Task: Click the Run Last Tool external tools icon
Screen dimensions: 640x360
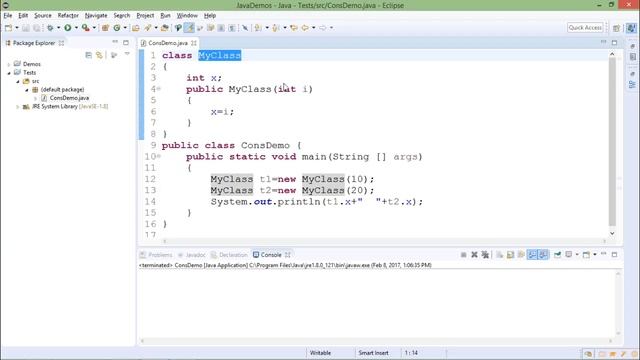Action: pyautogui.click(x=85, y=28)
